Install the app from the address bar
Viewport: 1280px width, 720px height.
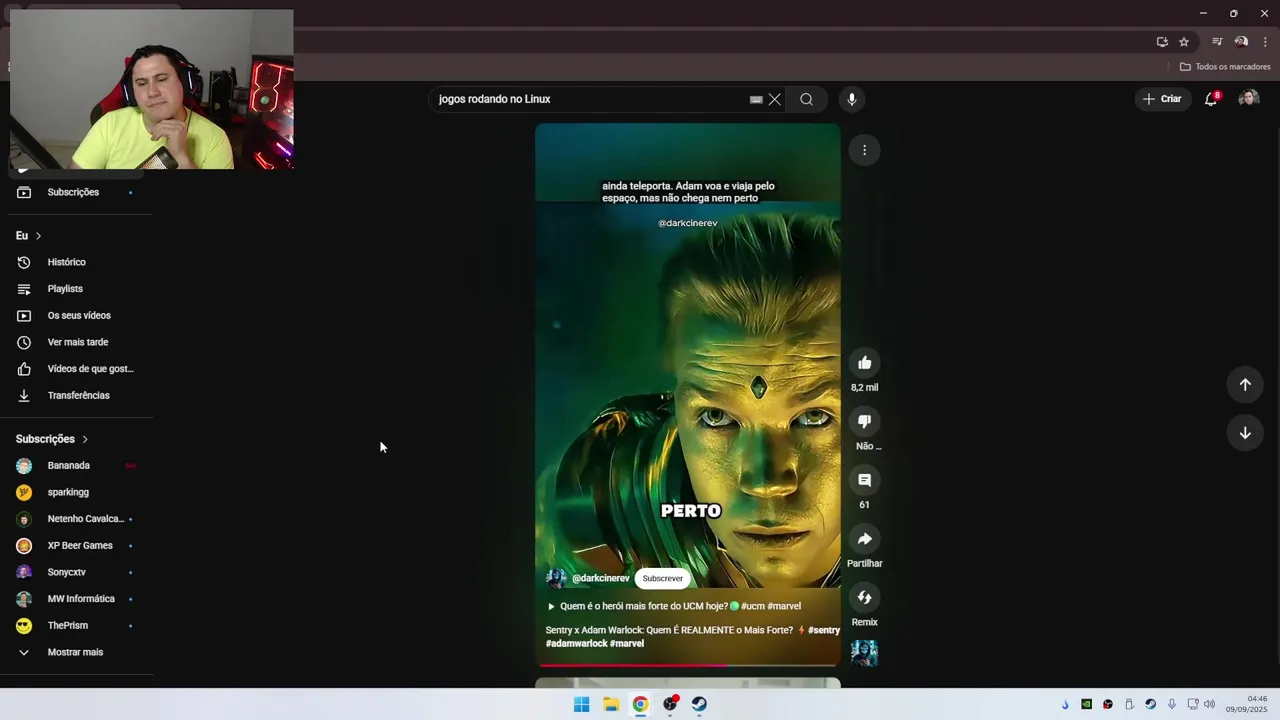tap(1162, 42)
